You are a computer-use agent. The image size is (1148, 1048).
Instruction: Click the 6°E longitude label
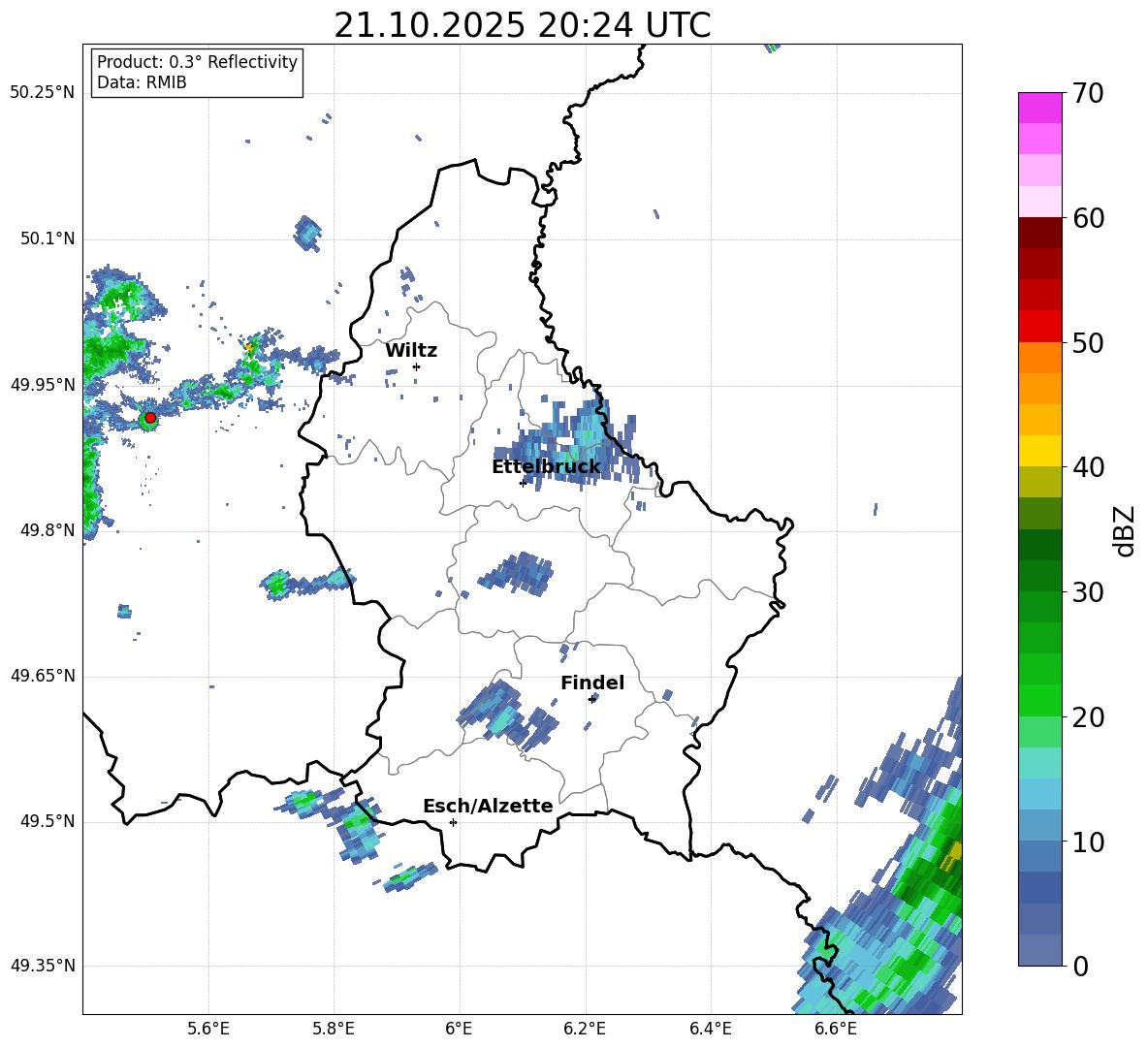pyautogui.click(x=459, y=1029)
